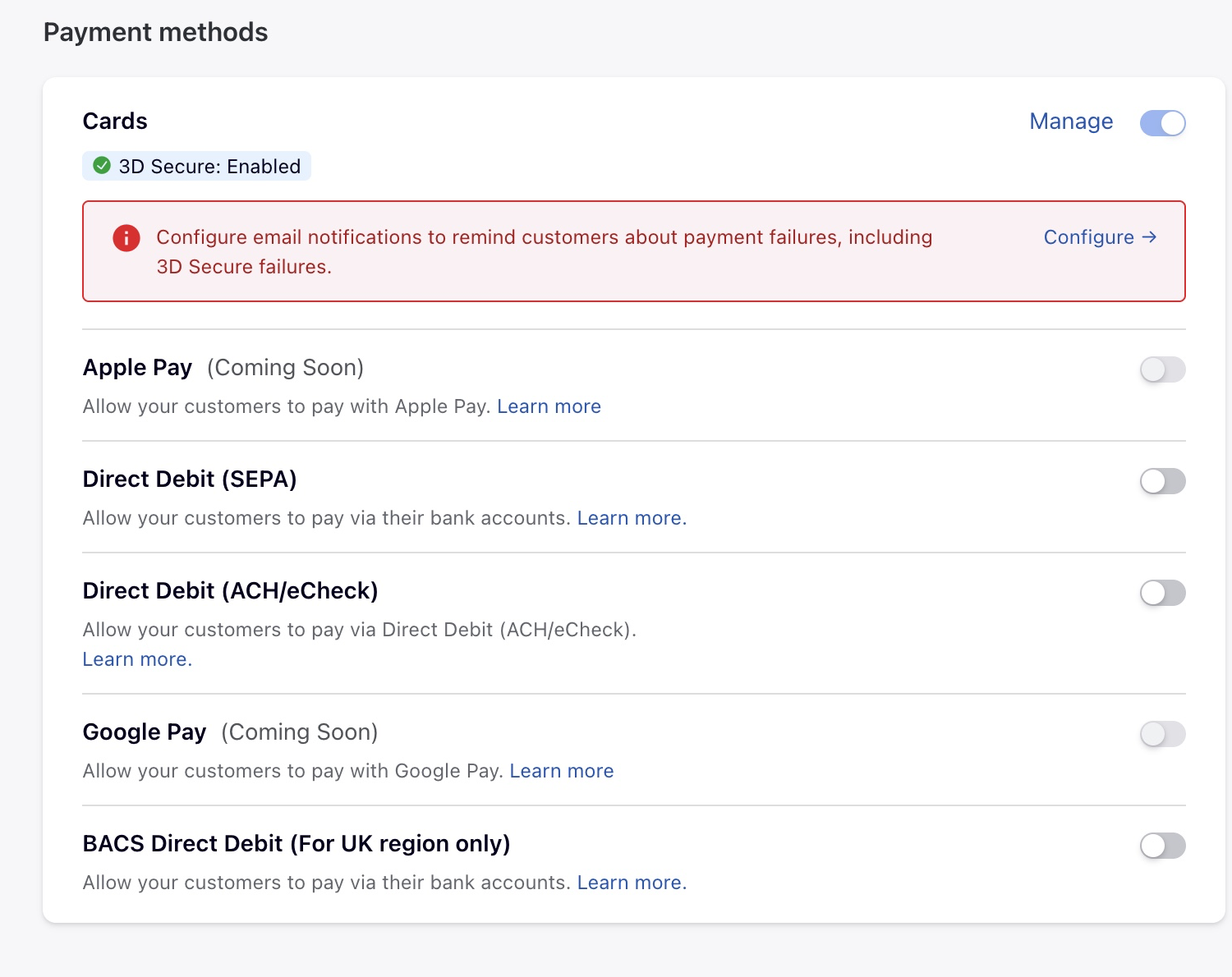Click the Direct Debit (SEPA) title

click(190, 479)
